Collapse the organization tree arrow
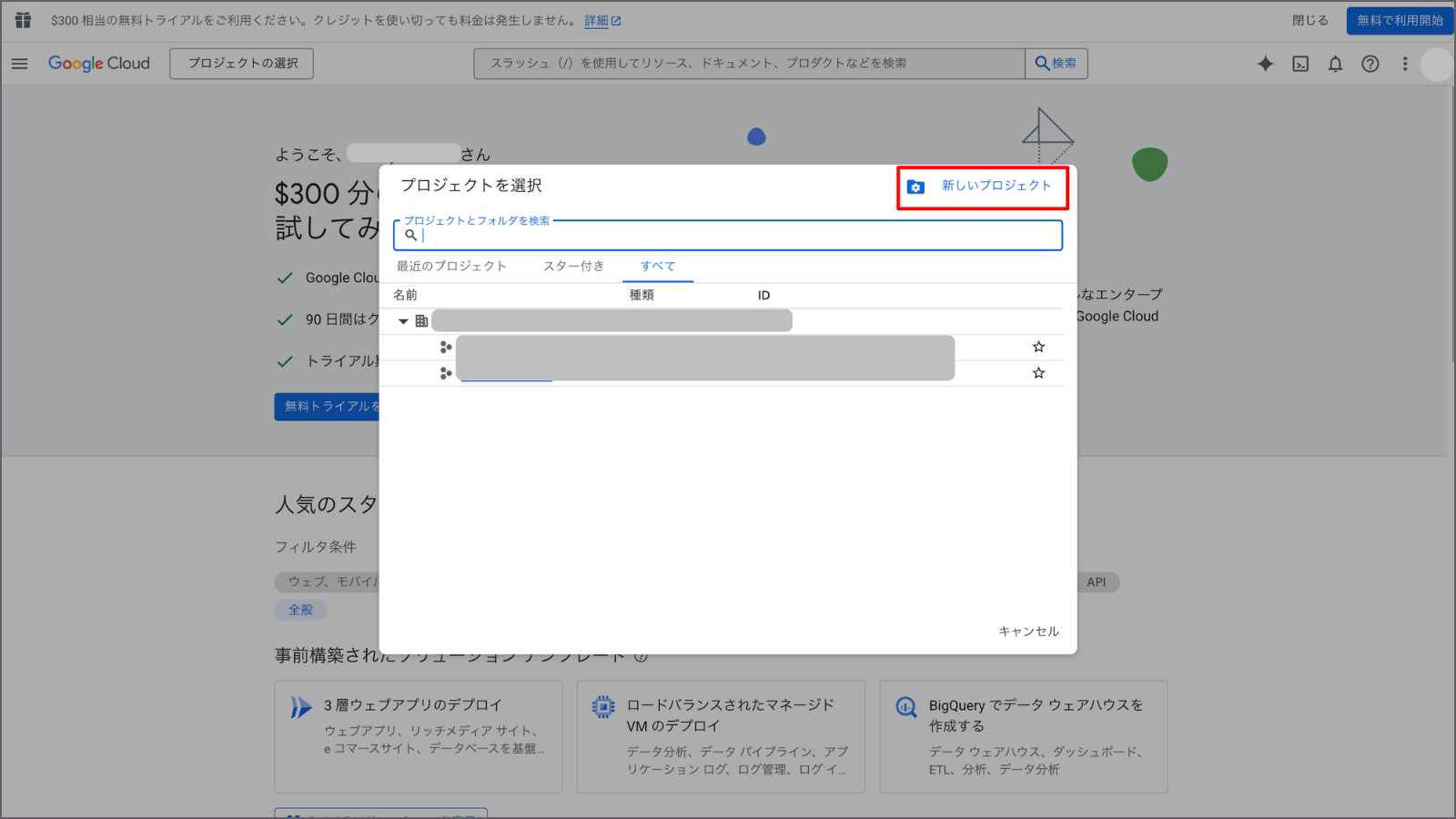Screen dimensions: 1456x819 click(x=403, y=321)
